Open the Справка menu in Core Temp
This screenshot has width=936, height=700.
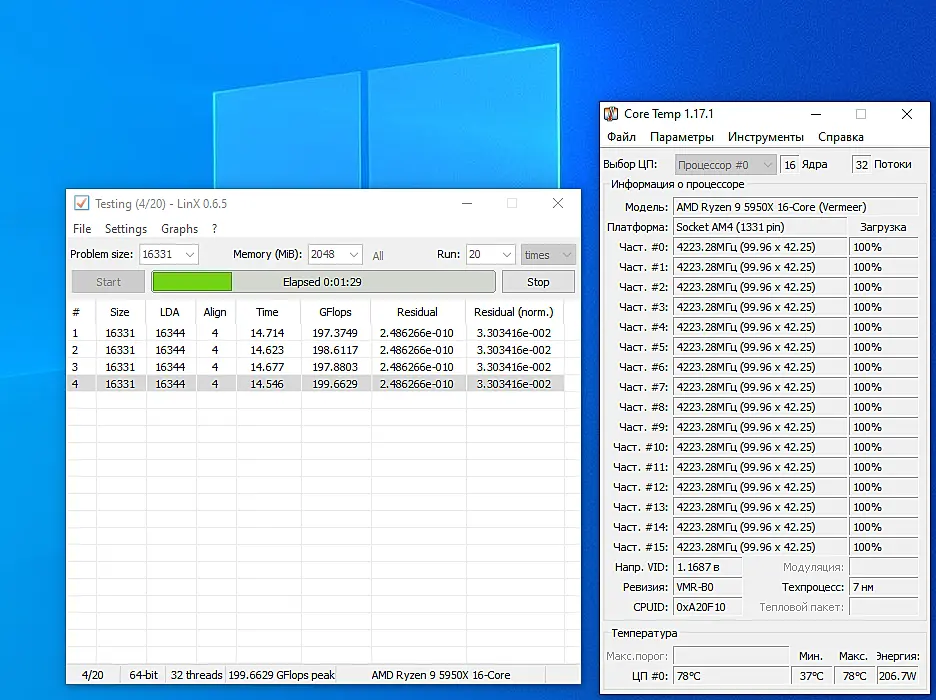840,137
